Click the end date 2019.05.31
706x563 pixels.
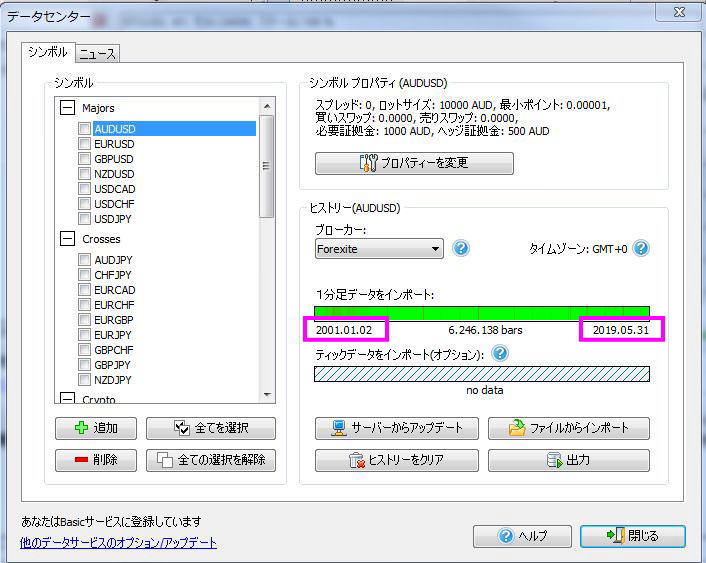pyautogui.click(x=620, y=330)
